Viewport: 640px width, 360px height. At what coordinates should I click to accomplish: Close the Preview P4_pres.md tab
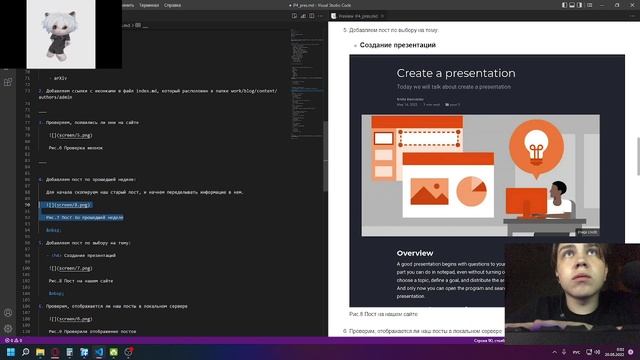click(x=382, y=16)
